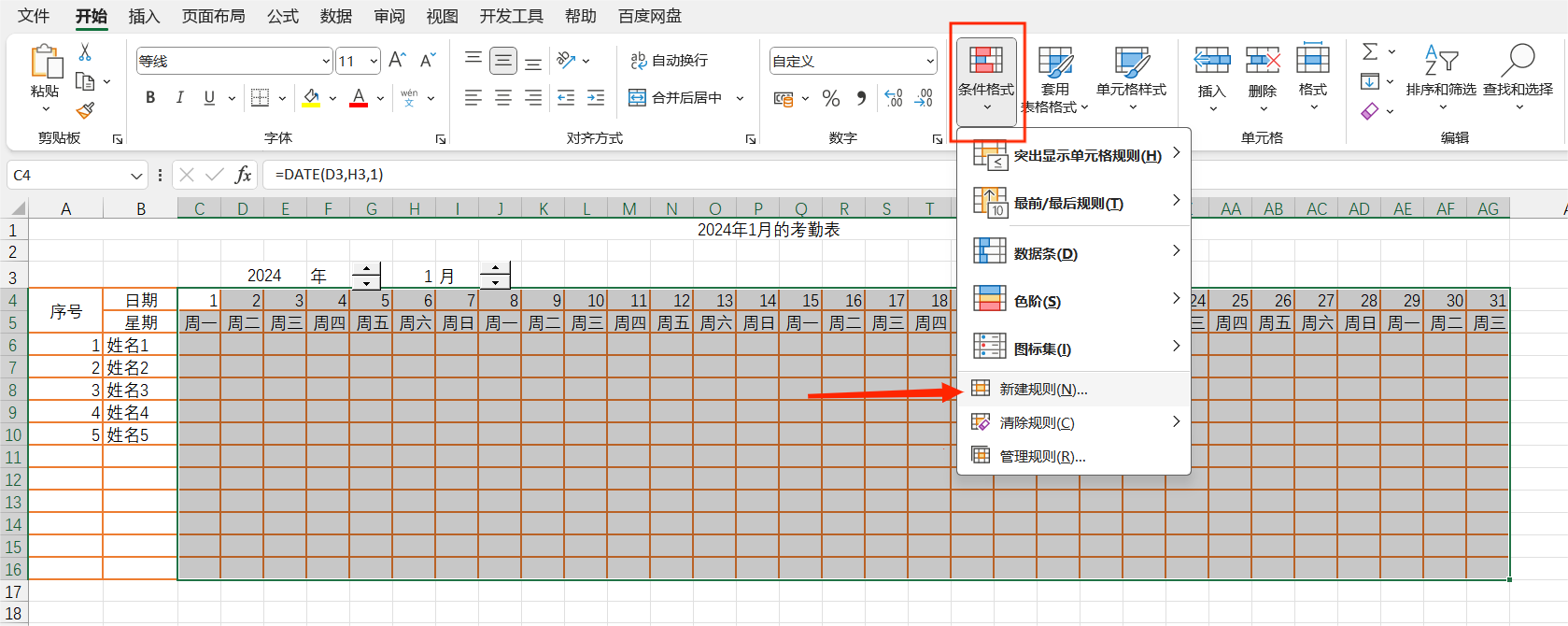The image size is (1568, 626).
Task: Click the increase decimal icon
Action: point(894,98)
